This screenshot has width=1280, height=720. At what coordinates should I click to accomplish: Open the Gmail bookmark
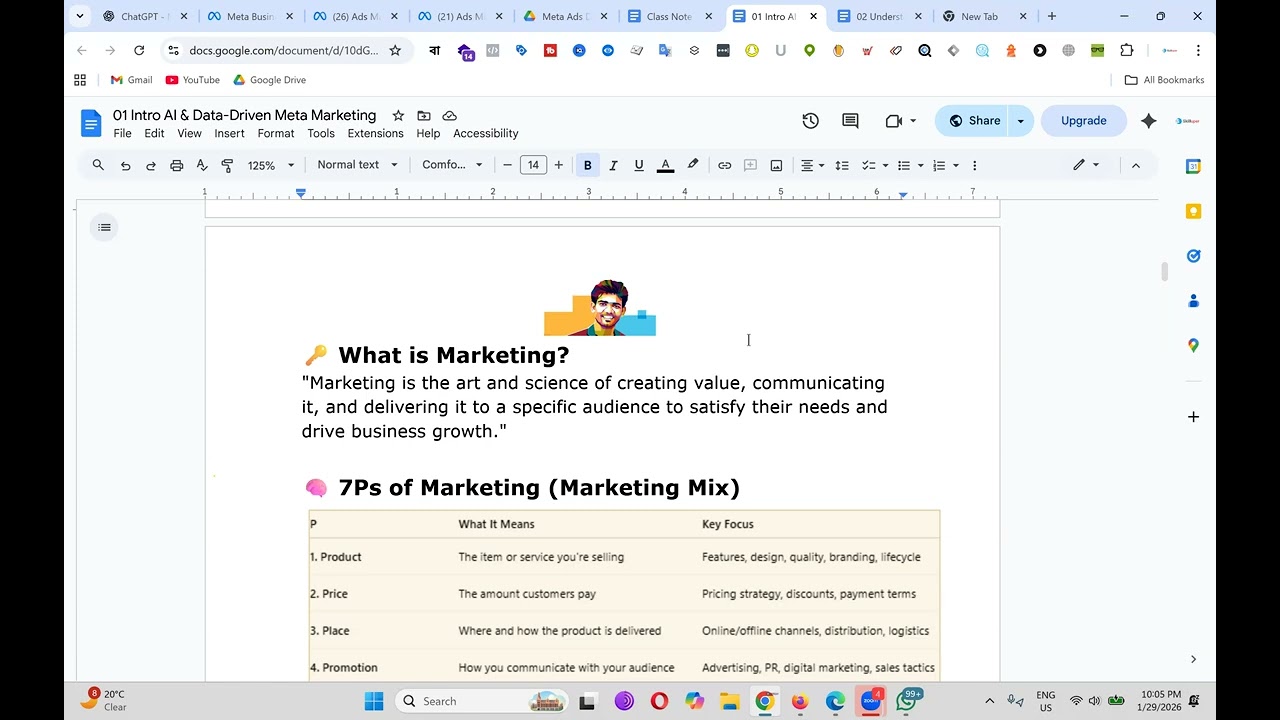(x=131, y=80)
